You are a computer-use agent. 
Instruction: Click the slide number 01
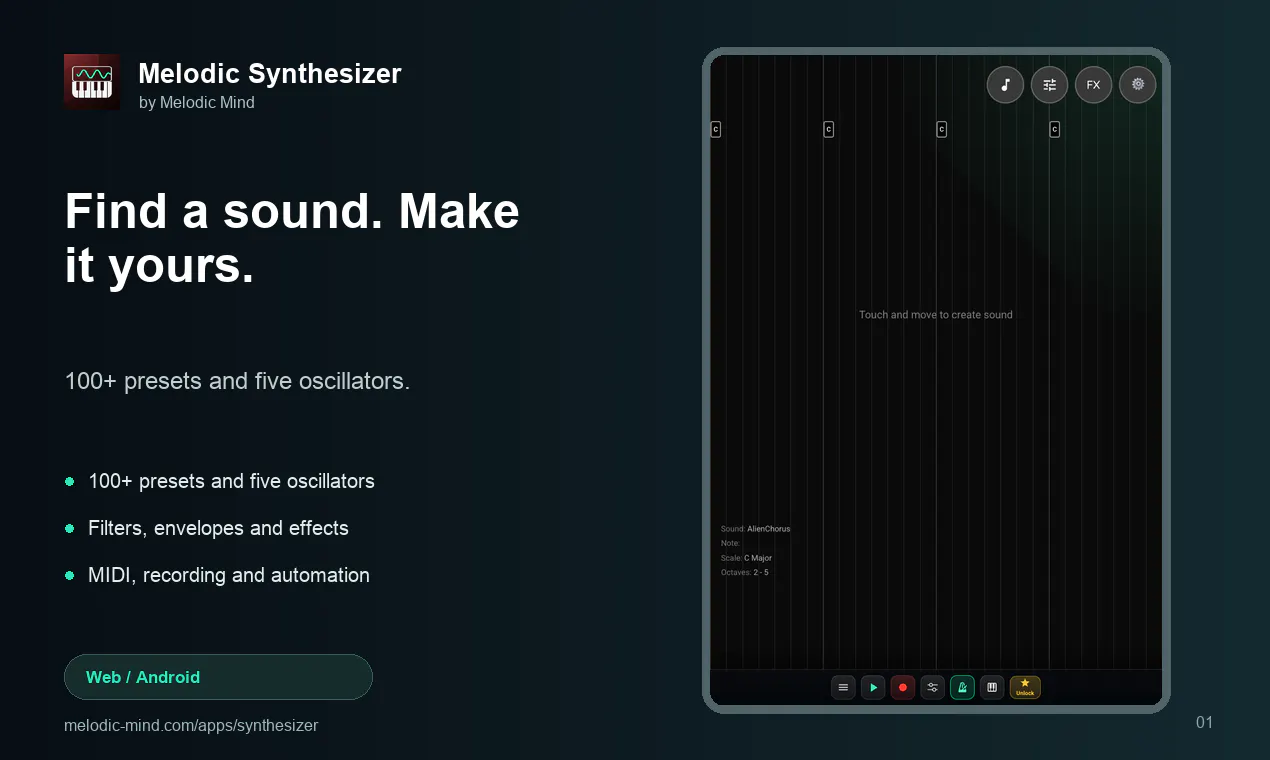click(1204, 722)
